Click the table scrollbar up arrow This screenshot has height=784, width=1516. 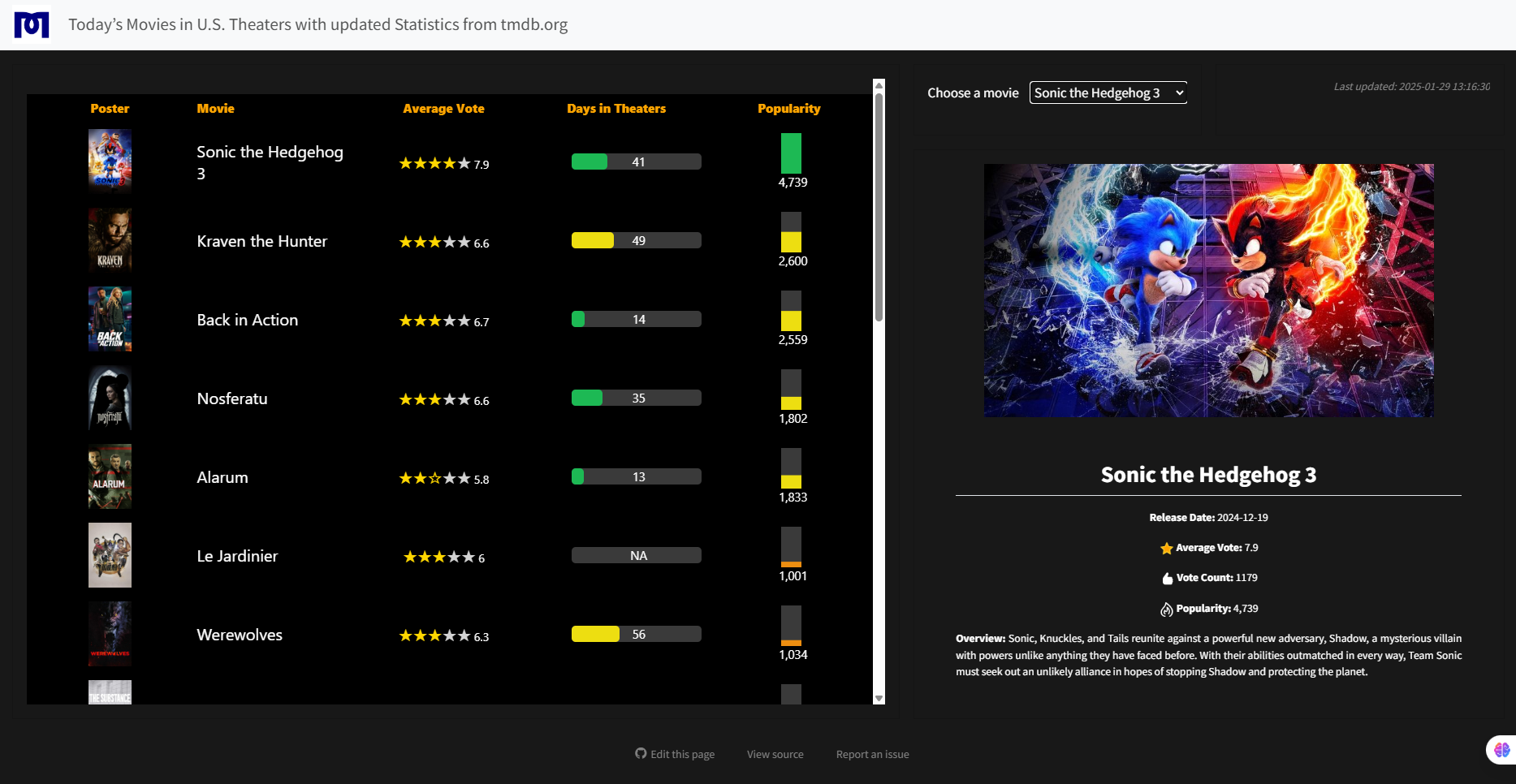(x=879, y=84)
